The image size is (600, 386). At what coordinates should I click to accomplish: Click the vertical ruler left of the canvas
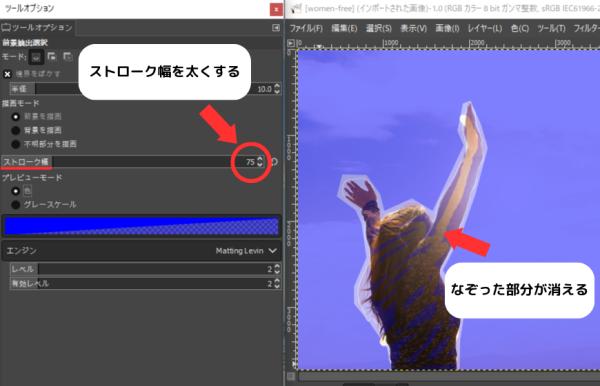(292, 210)
